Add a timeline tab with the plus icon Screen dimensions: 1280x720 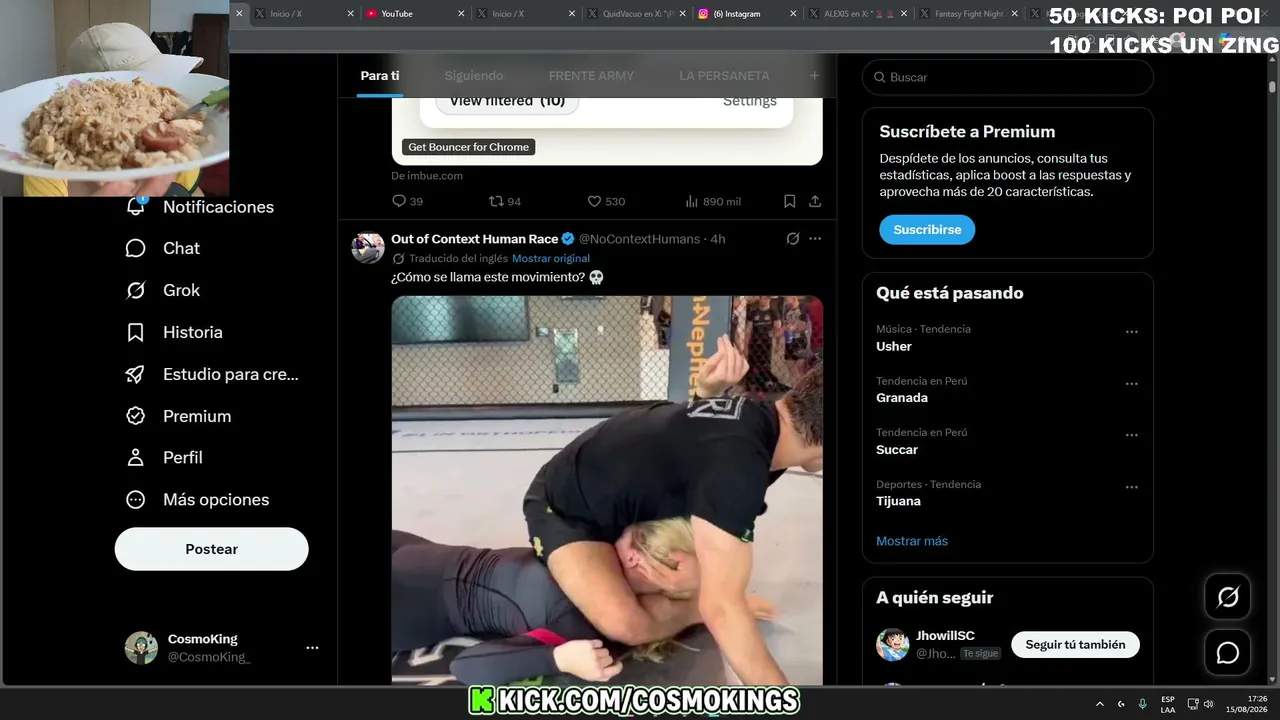point(814,76)
